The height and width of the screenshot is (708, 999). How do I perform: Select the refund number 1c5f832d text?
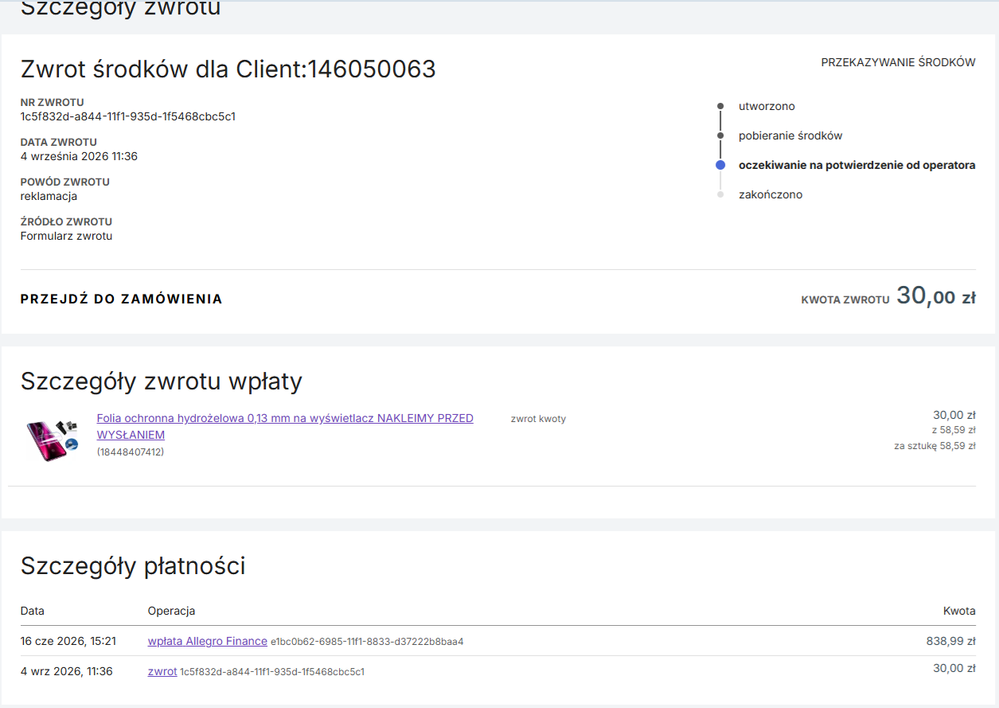(x=127, y=117)
